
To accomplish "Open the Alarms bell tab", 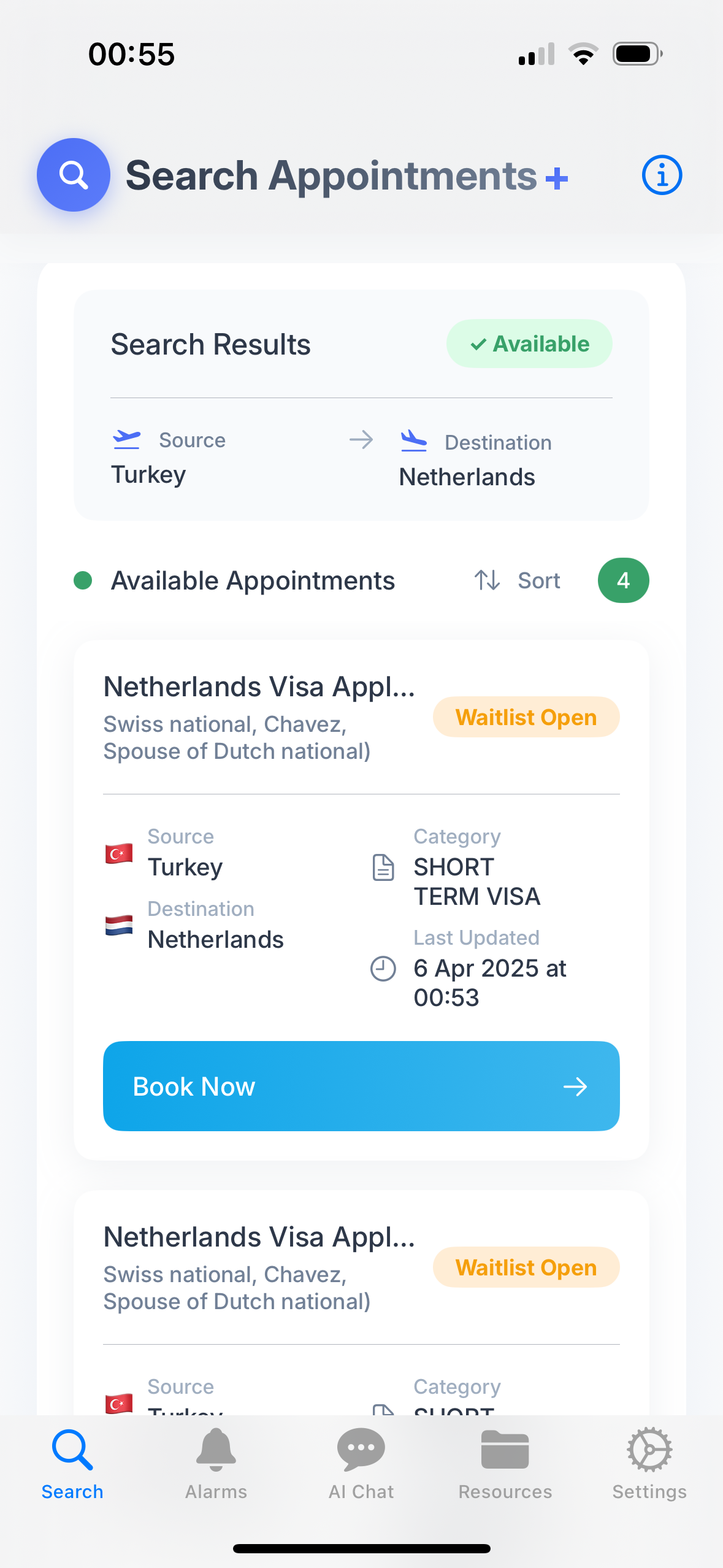I will 216,1463.
